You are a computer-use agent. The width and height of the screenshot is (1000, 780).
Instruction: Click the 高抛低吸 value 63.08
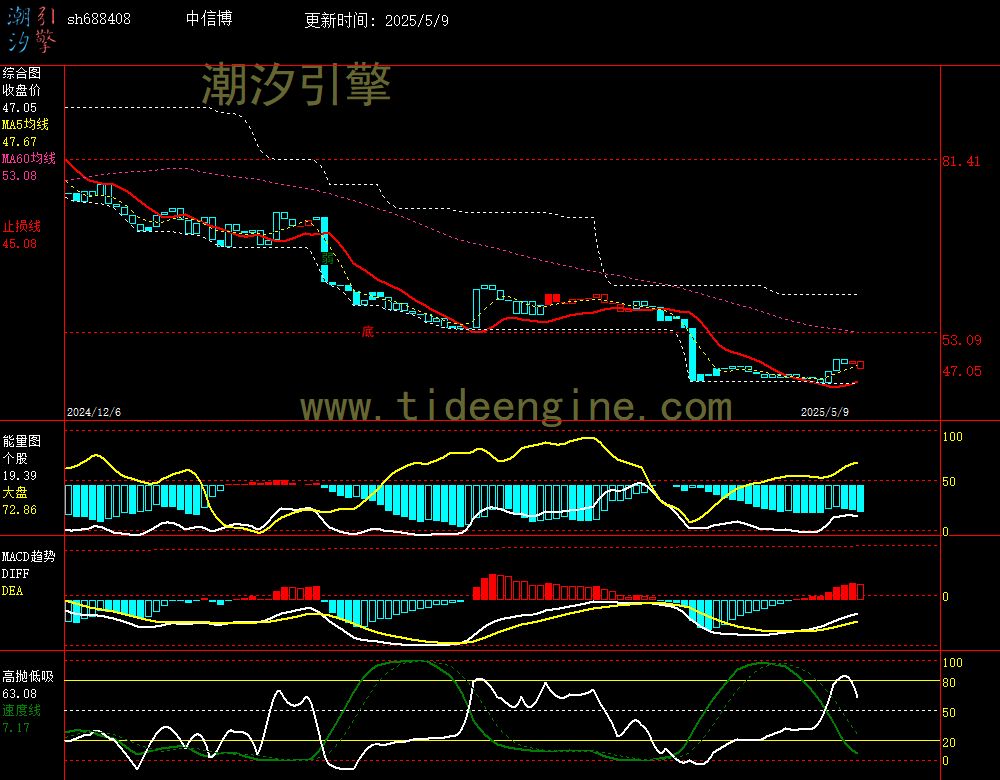point(20,694)
